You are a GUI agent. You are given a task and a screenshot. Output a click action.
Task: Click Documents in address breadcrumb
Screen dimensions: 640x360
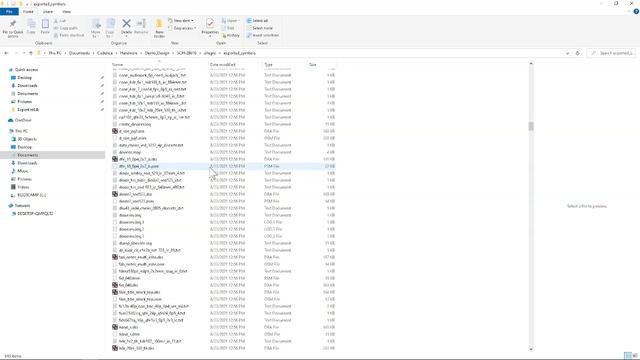click(79, 53)
